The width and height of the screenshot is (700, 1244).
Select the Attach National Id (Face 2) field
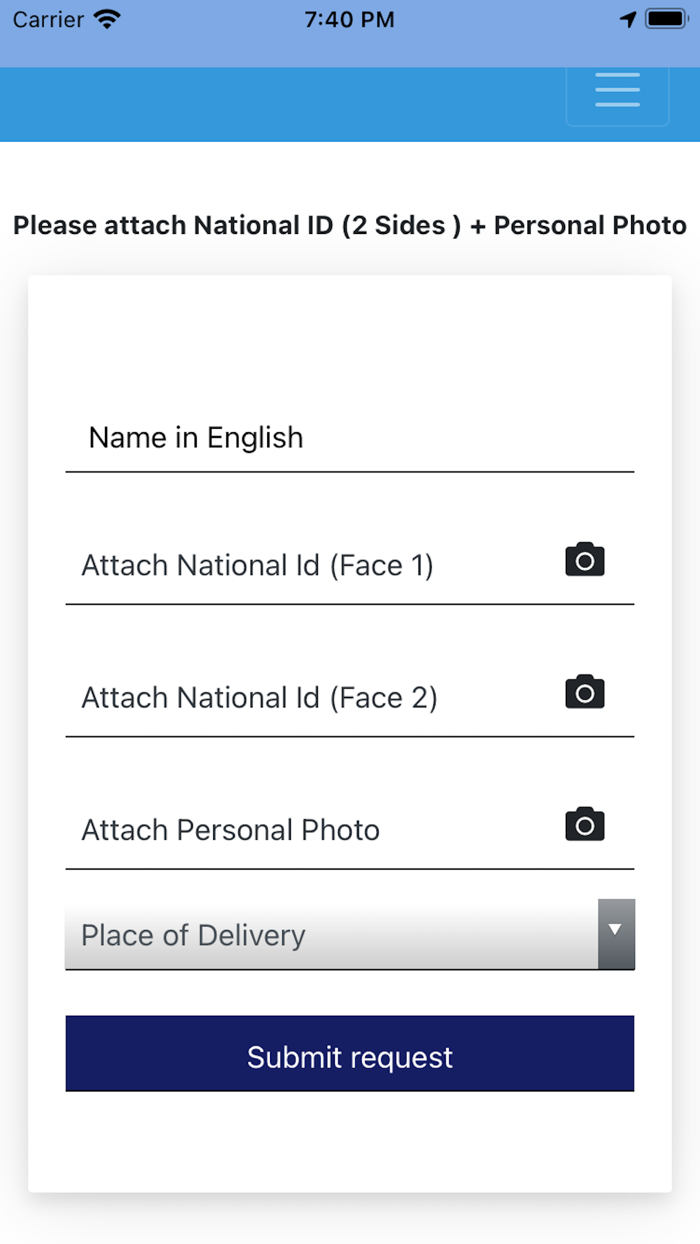click(300, 698)
